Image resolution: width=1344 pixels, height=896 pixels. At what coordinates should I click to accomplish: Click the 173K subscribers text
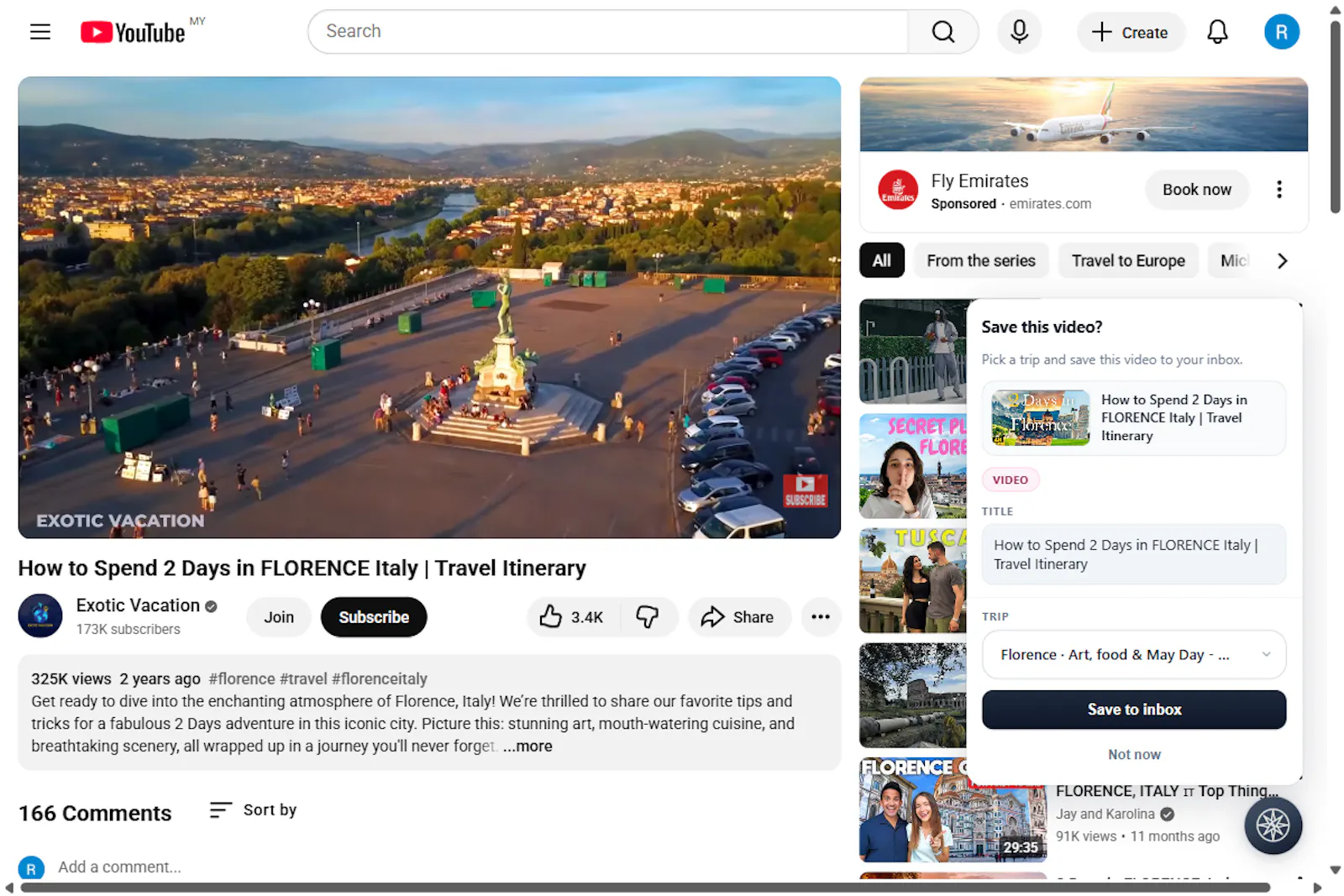pos(128,629)
